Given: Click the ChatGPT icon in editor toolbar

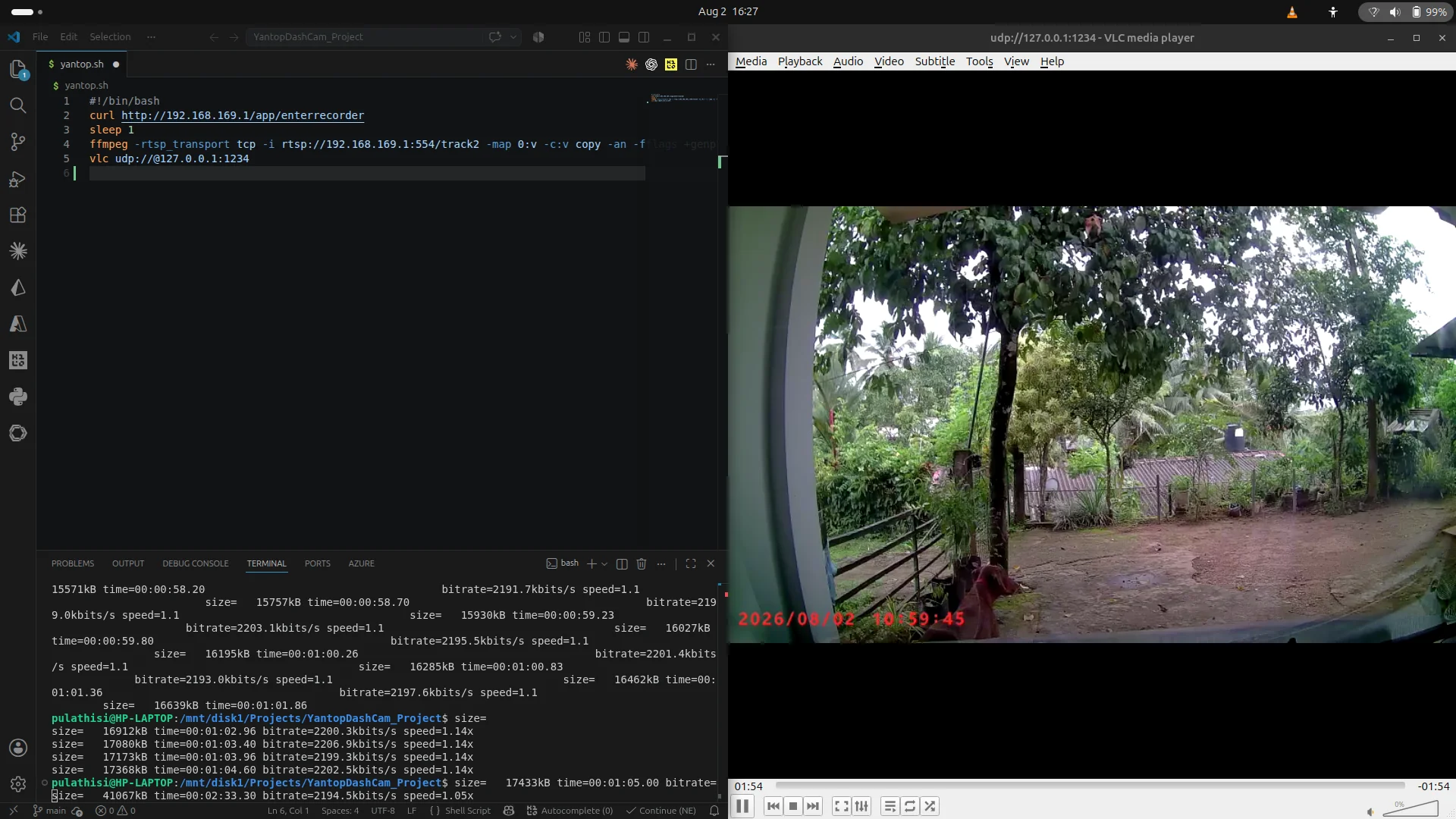Looking at the screenshot, I should [651, 64].
